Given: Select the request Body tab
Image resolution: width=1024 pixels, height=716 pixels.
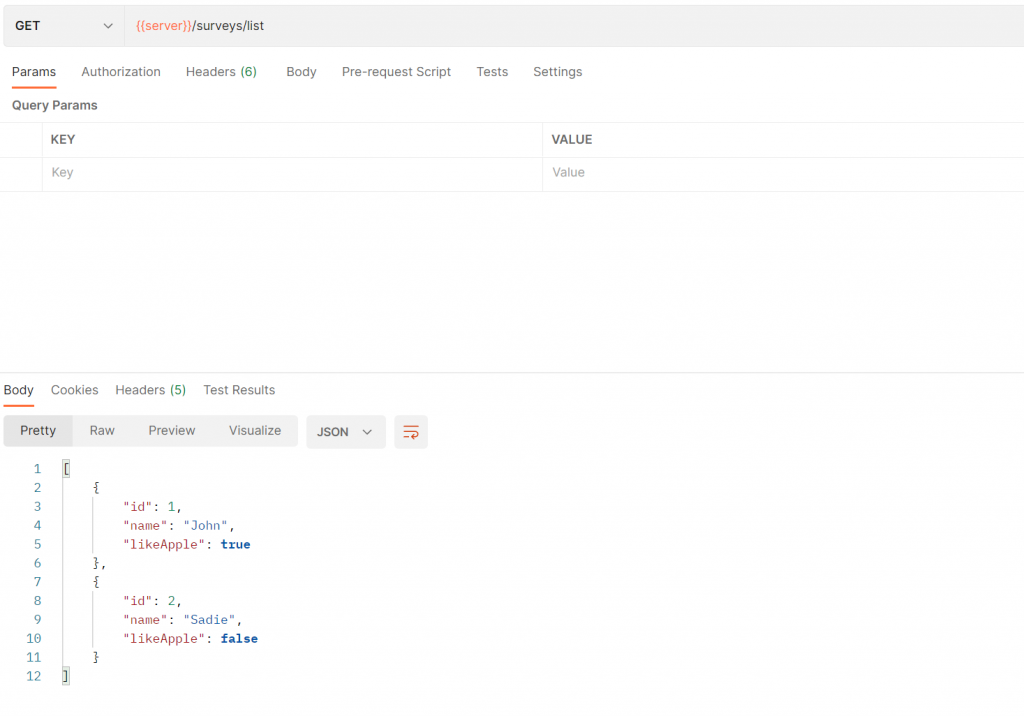Looking at the screenshot, I should (x=301, y=72).
